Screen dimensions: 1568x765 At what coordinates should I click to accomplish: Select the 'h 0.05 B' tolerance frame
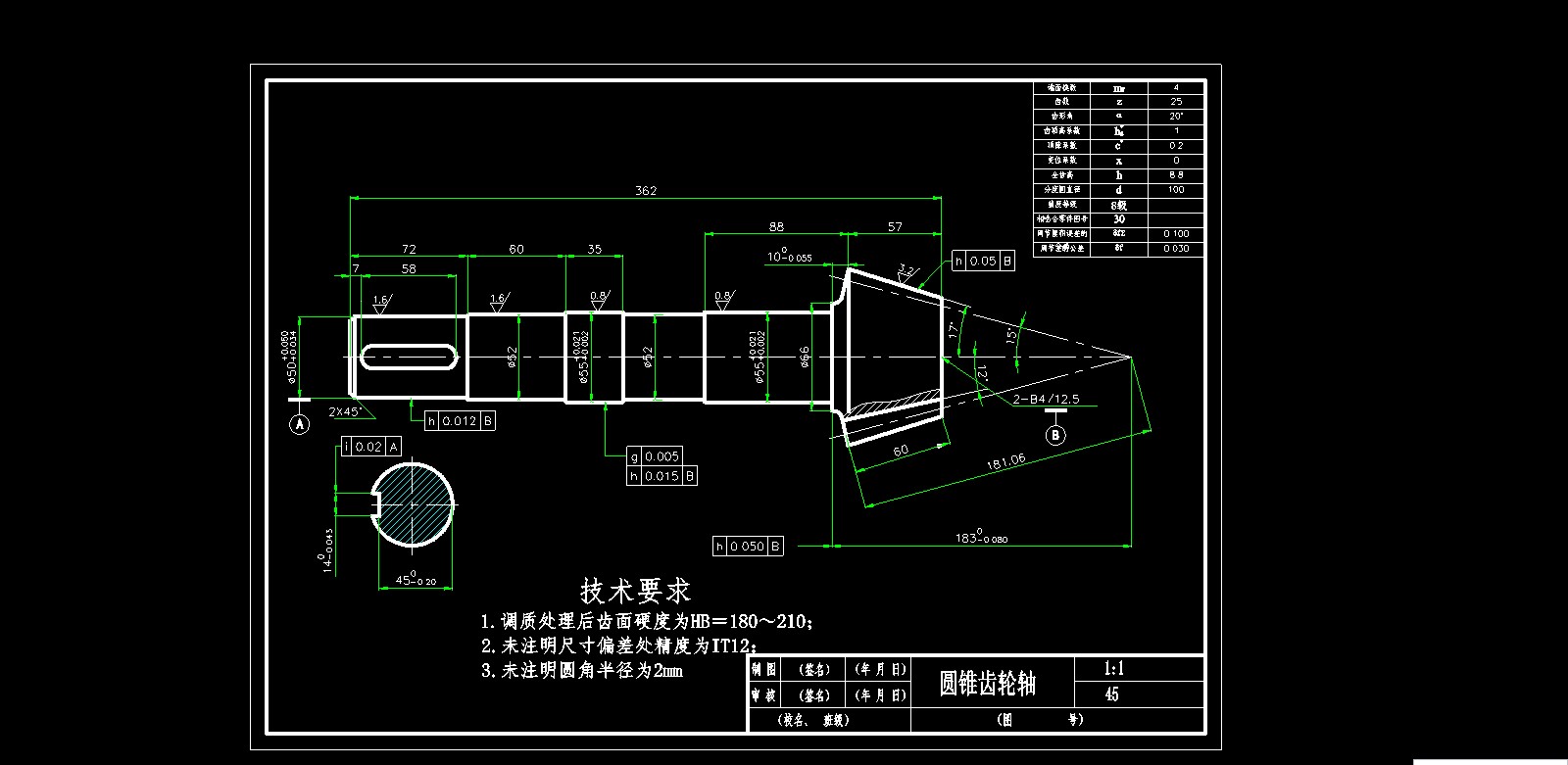[983, 261]
